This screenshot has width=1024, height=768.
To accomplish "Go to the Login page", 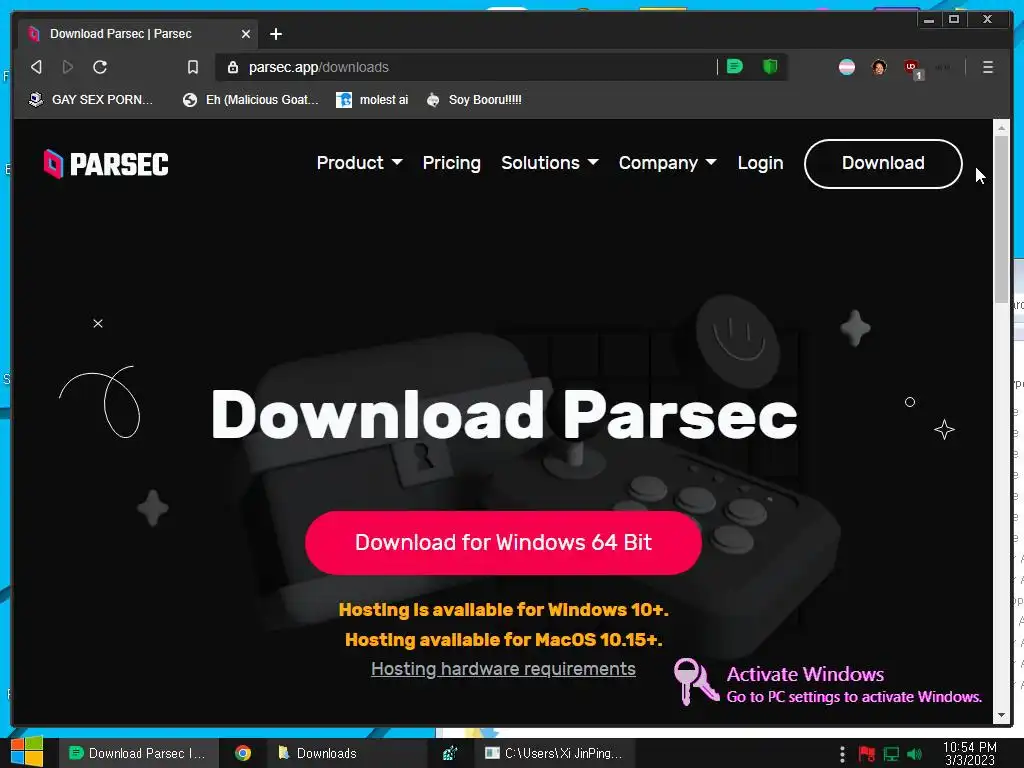I will point(760,163).
